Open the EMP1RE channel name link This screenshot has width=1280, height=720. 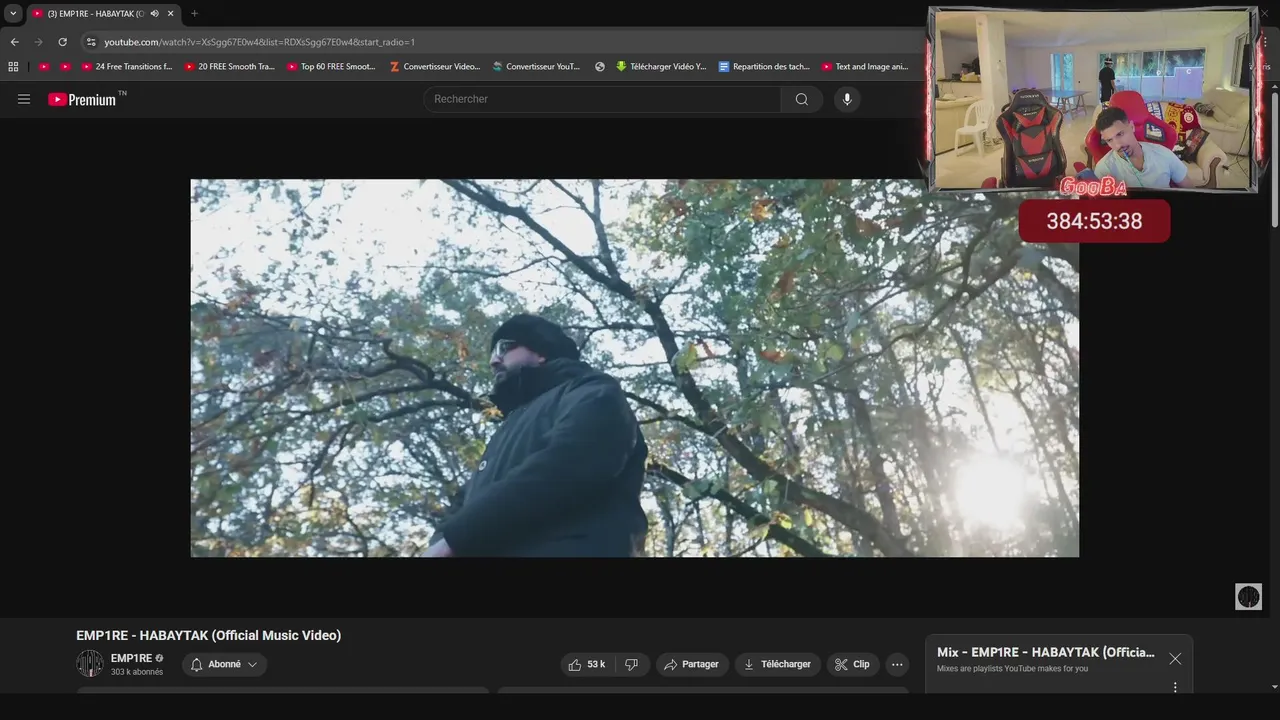[x=131, y=658]
